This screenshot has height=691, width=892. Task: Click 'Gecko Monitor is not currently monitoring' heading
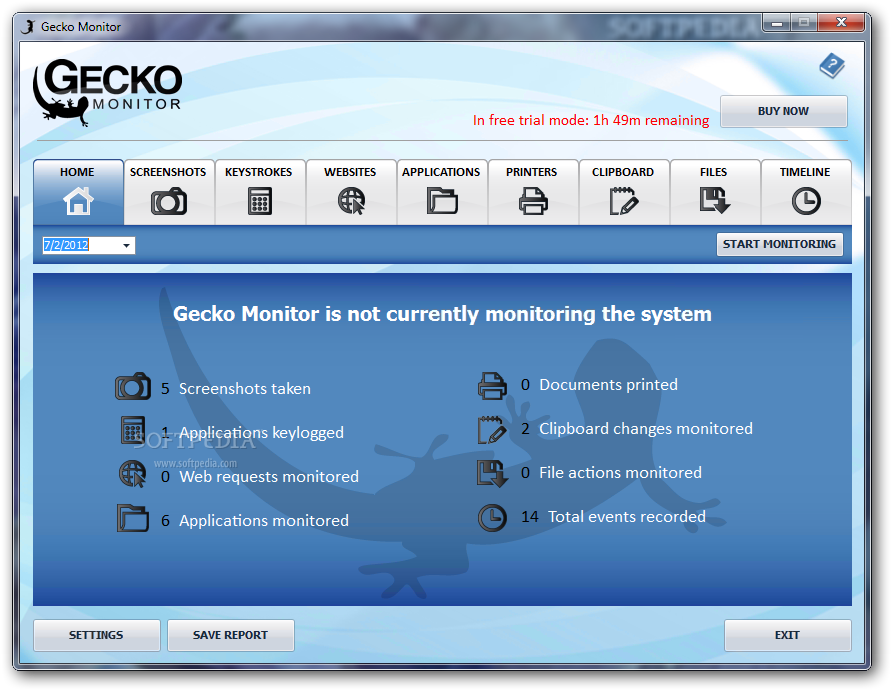[x=442, y=314]
